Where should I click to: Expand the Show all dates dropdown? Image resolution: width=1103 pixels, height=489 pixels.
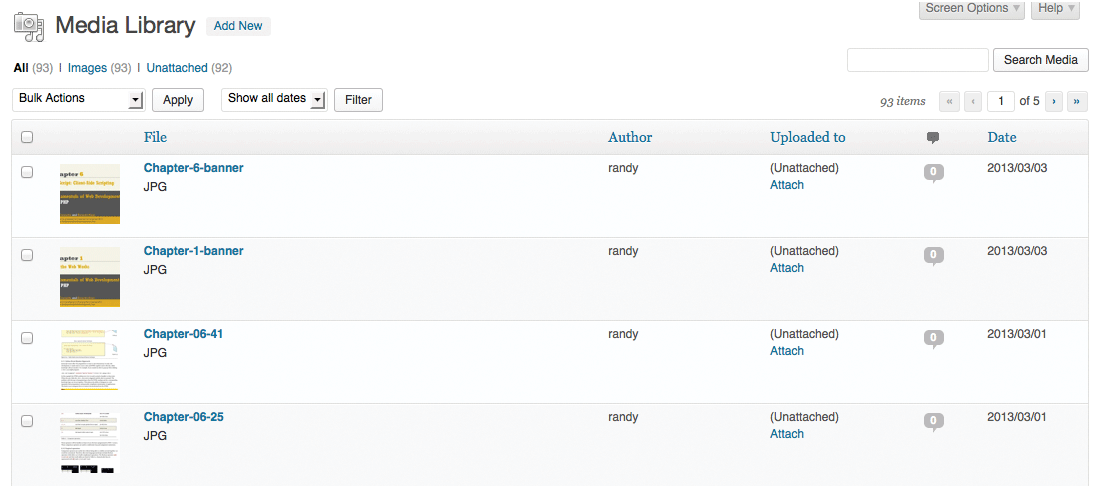pyautogui.click(x=274, y=99)
